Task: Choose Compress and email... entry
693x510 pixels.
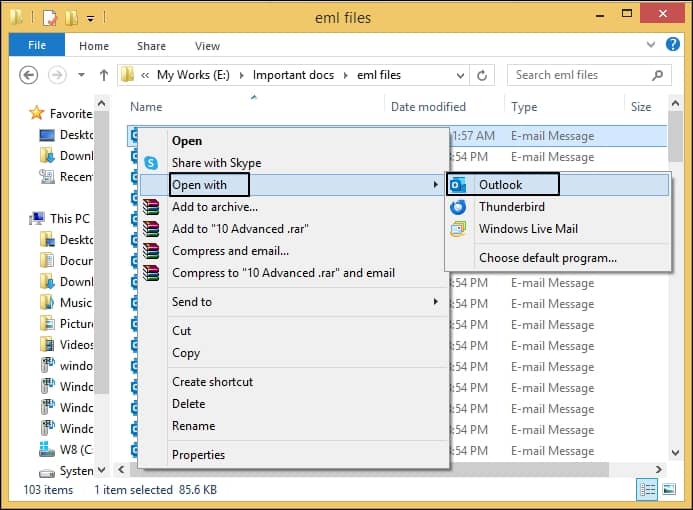Action: click(293, 251)
